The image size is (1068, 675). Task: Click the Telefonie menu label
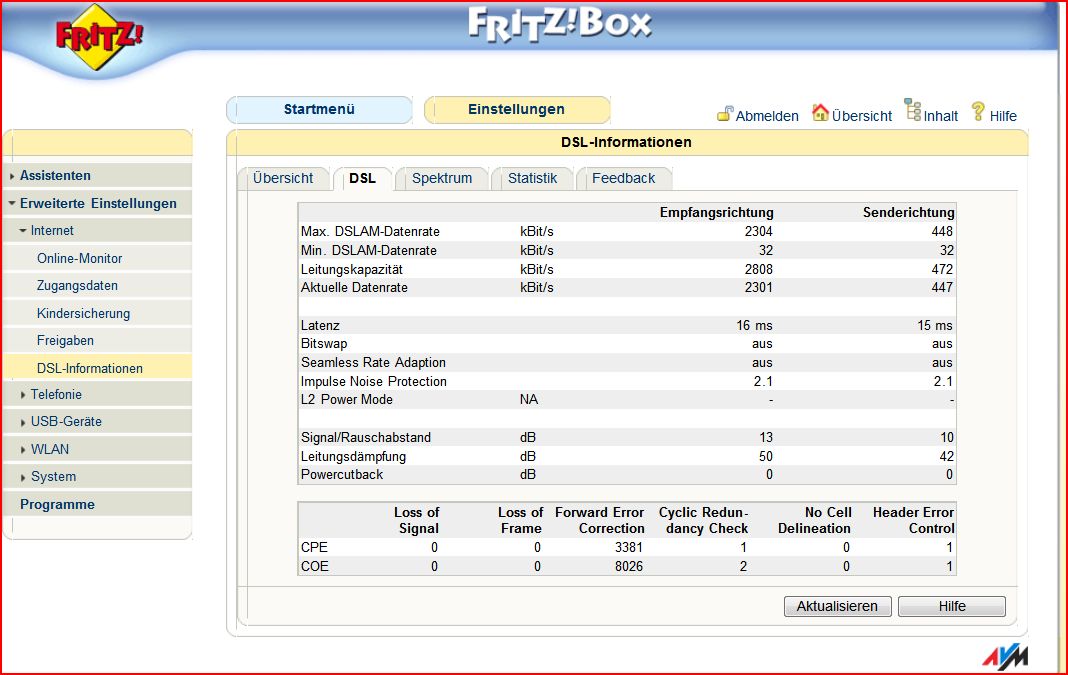(56, 394)
